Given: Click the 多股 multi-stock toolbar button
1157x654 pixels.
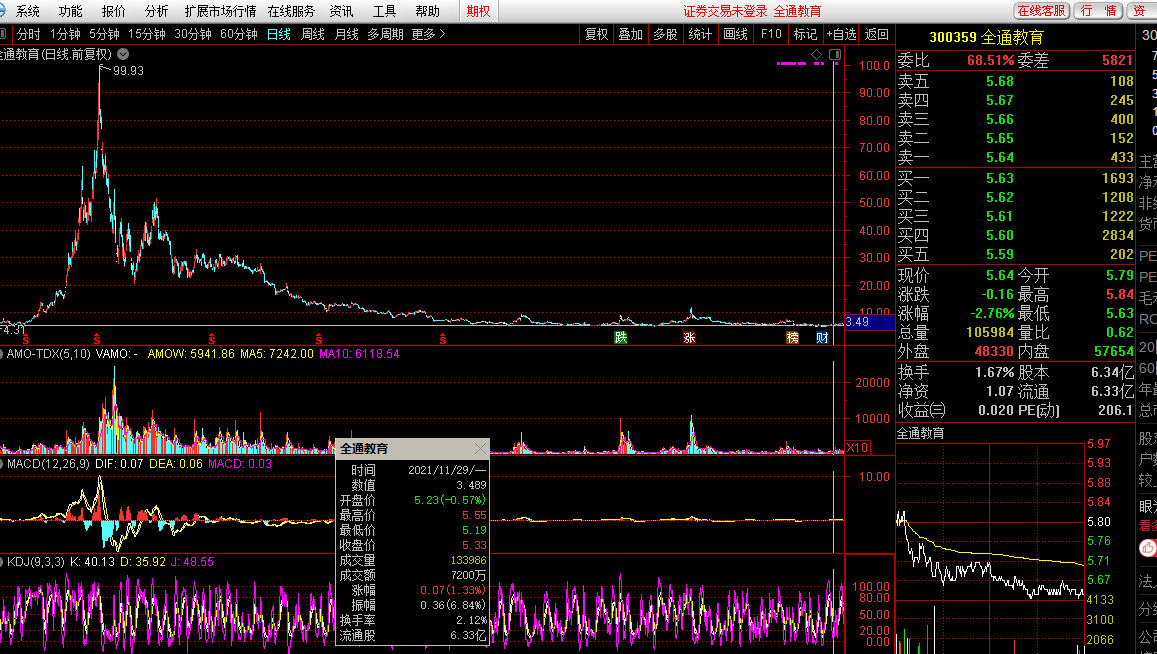Looking at the screenshot, I should point(665,34).
